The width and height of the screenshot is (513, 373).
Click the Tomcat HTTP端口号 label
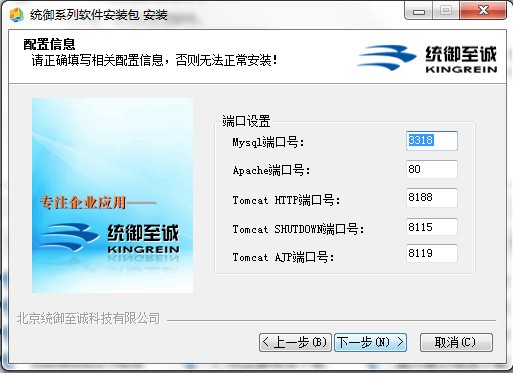(286, 200)
